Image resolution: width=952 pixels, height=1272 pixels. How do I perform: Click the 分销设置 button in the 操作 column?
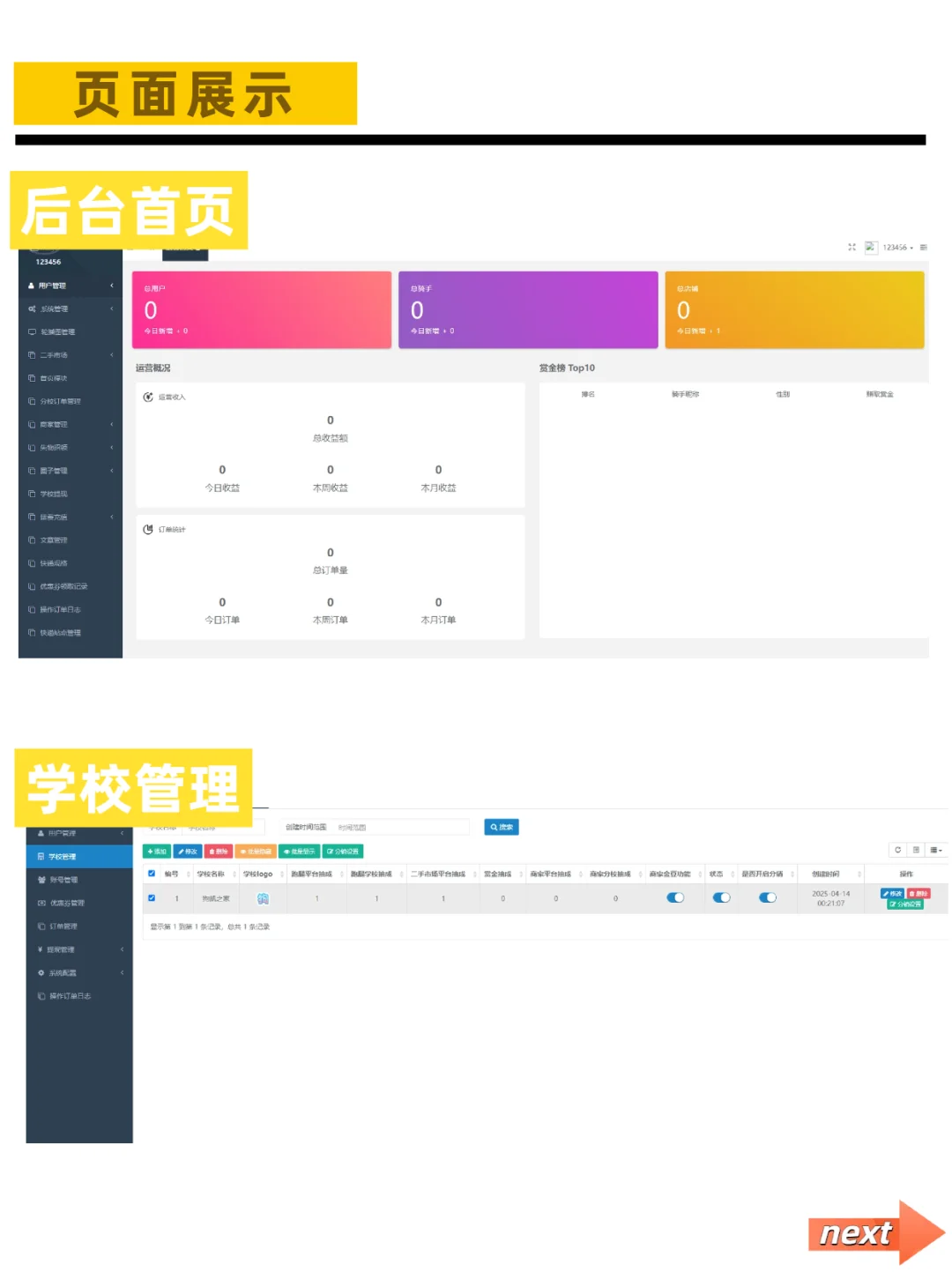click(x=905, y=904)
